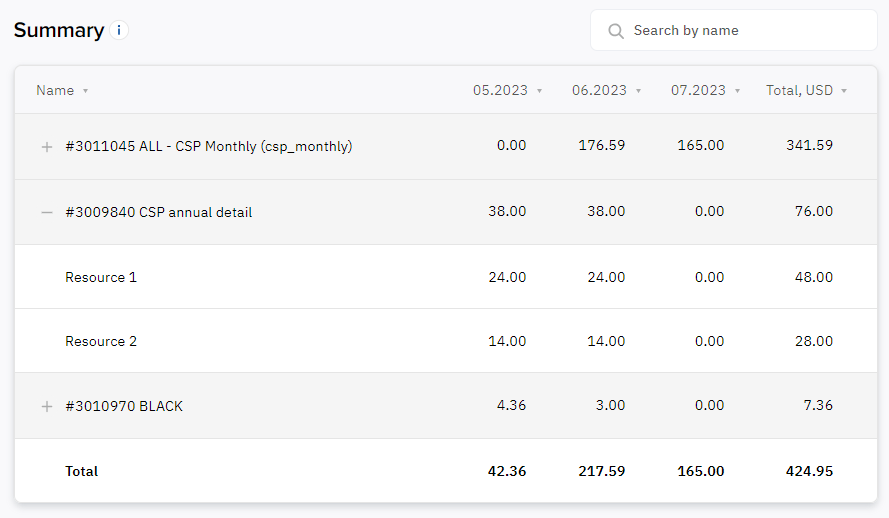The height and width of the screenshot is (518, 889).
Task: Click the Total, USD header label
Action: (x=799, y=90)
